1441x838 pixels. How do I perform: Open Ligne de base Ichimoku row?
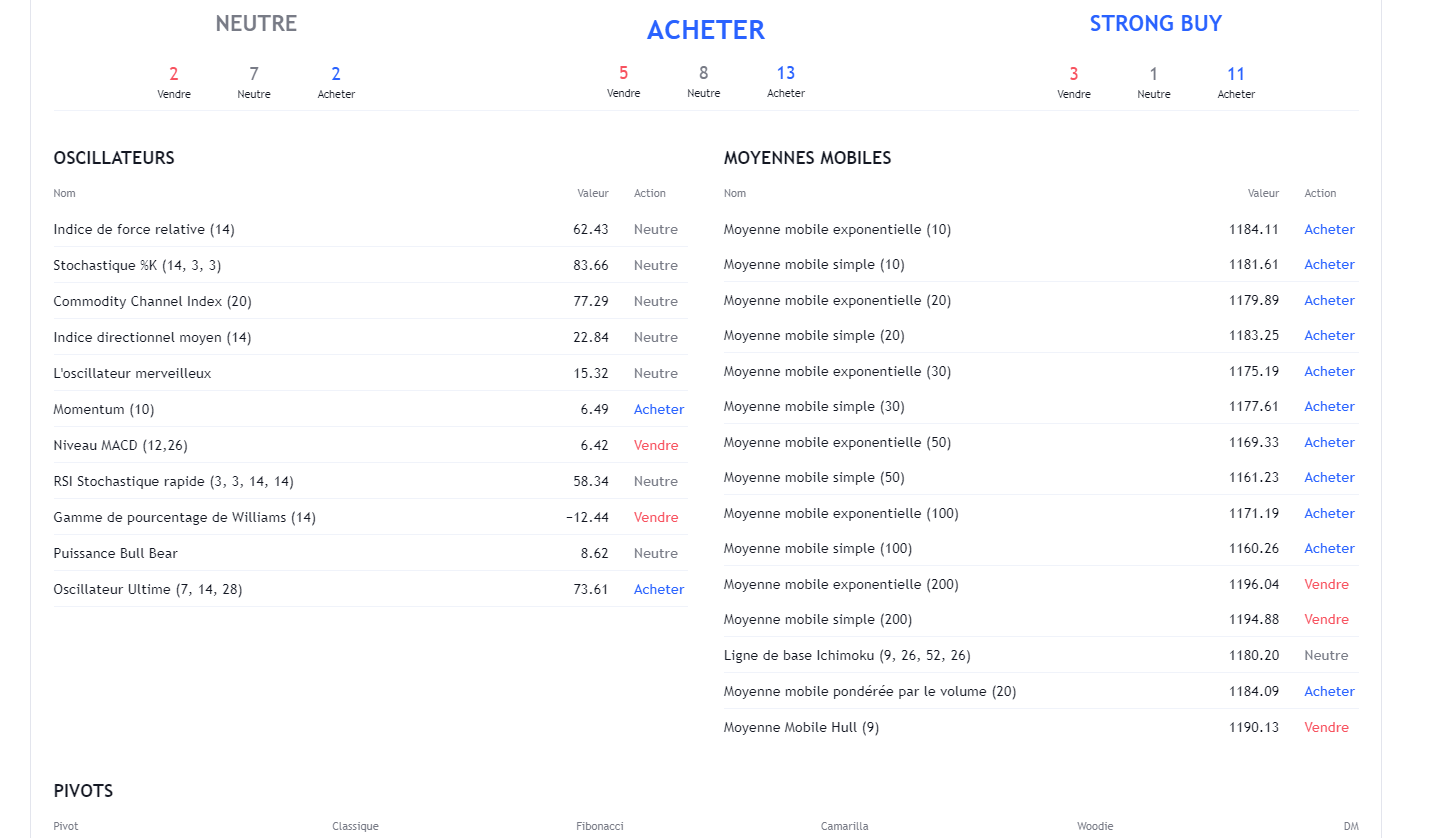1041,655
